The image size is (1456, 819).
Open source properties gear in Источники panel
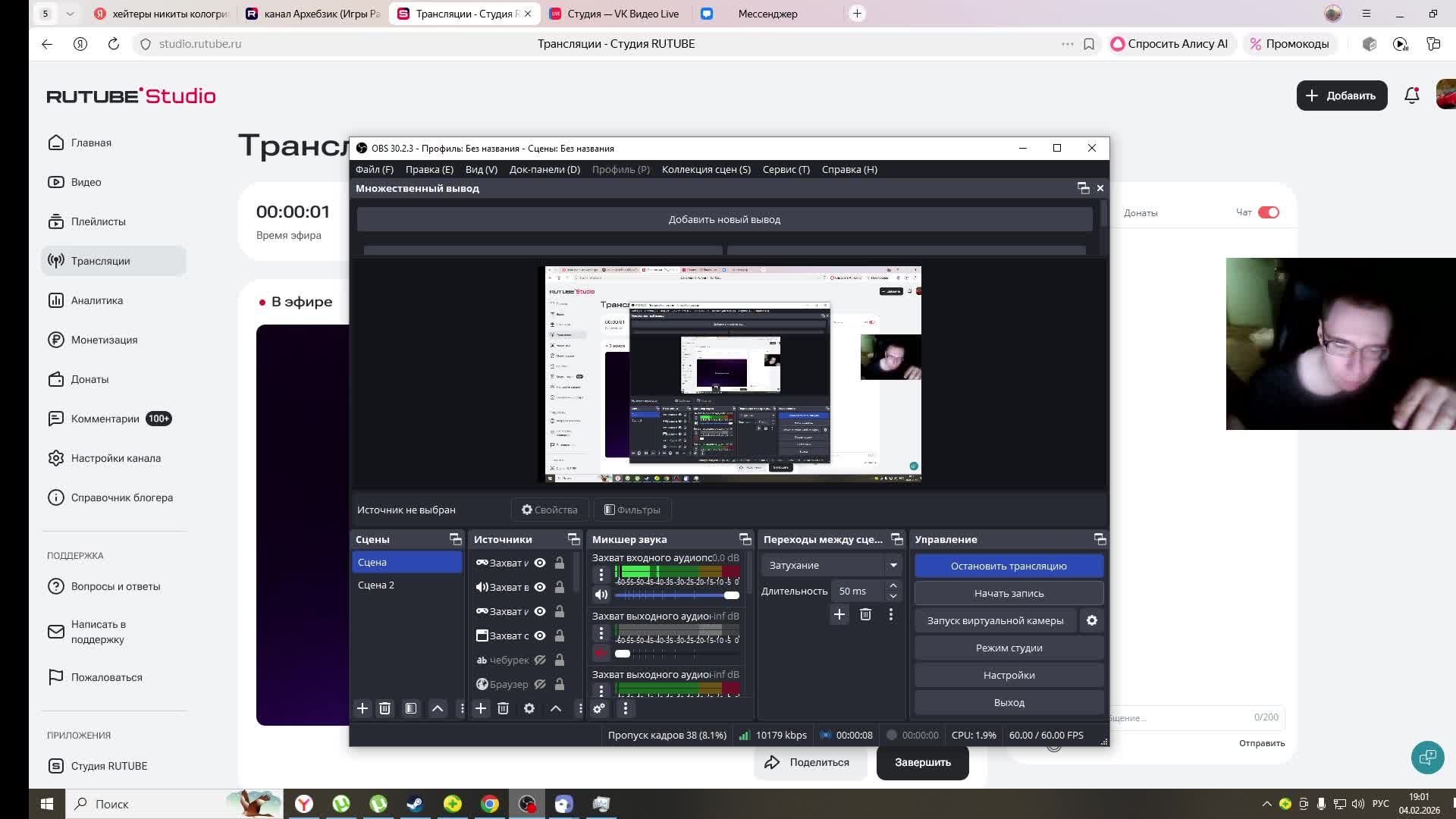point(529,708)
